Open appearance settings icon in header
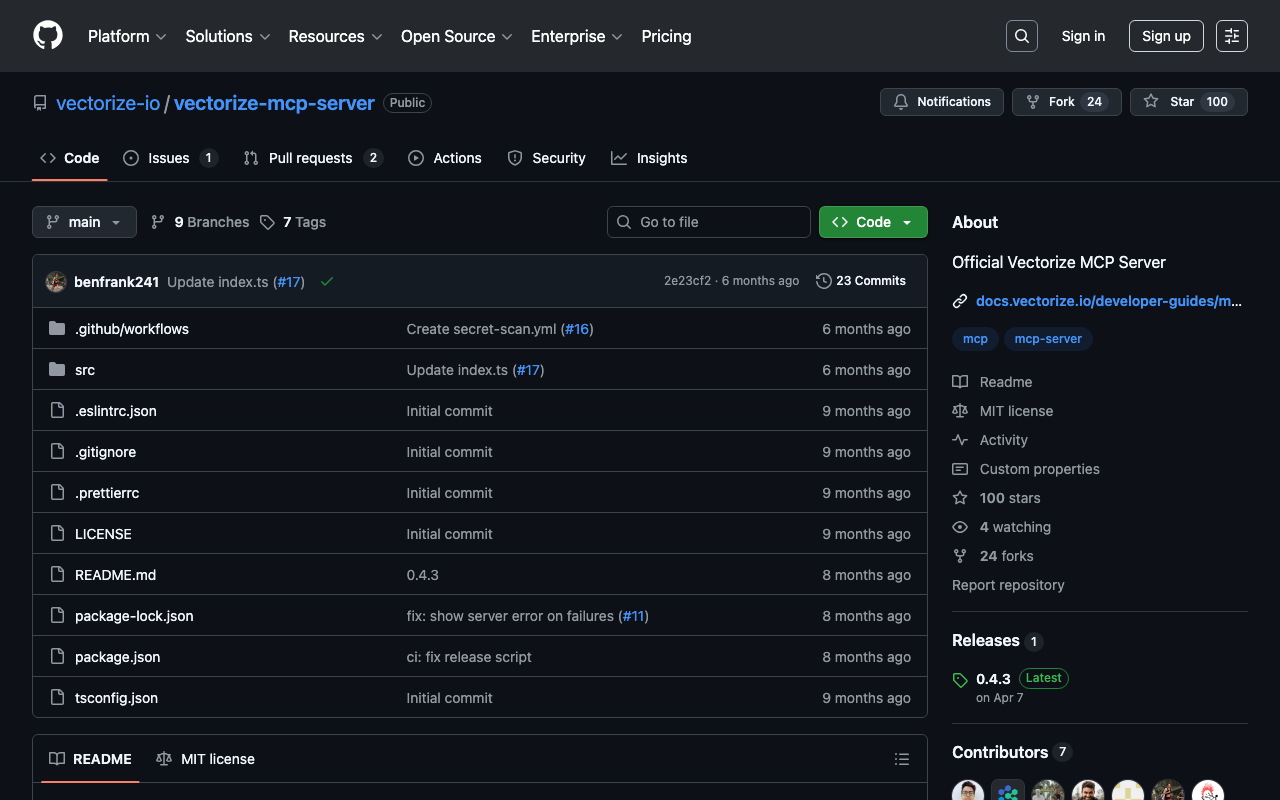Screen dimensions: 1280x800 click(x=1231, y=36)
